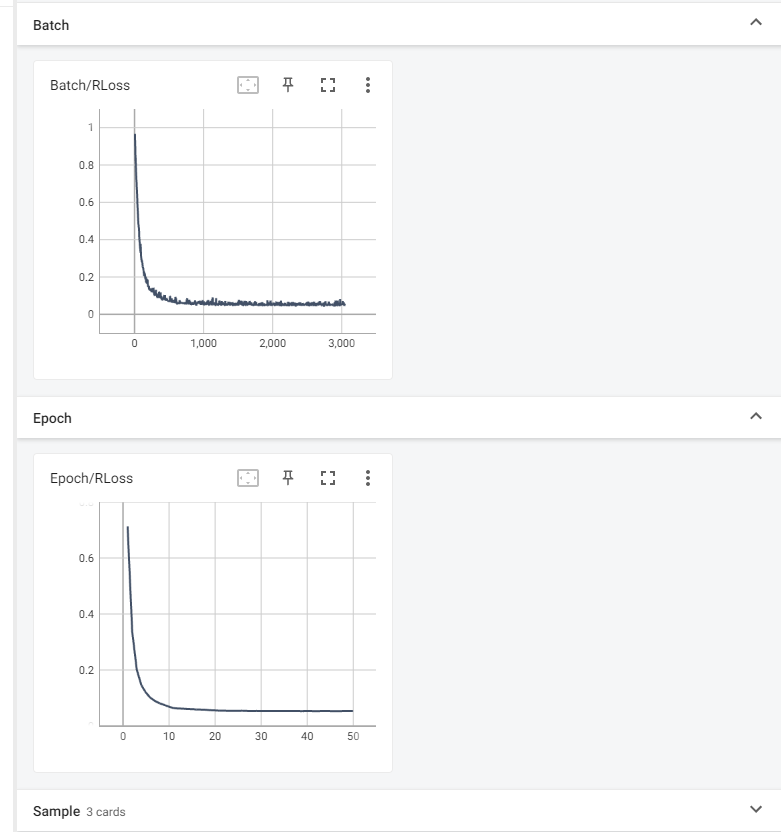Screen dimensions: 781x832
Task: Toggle fullscreen on Batch/RLoss card
Action: click(x=327, y=85)
